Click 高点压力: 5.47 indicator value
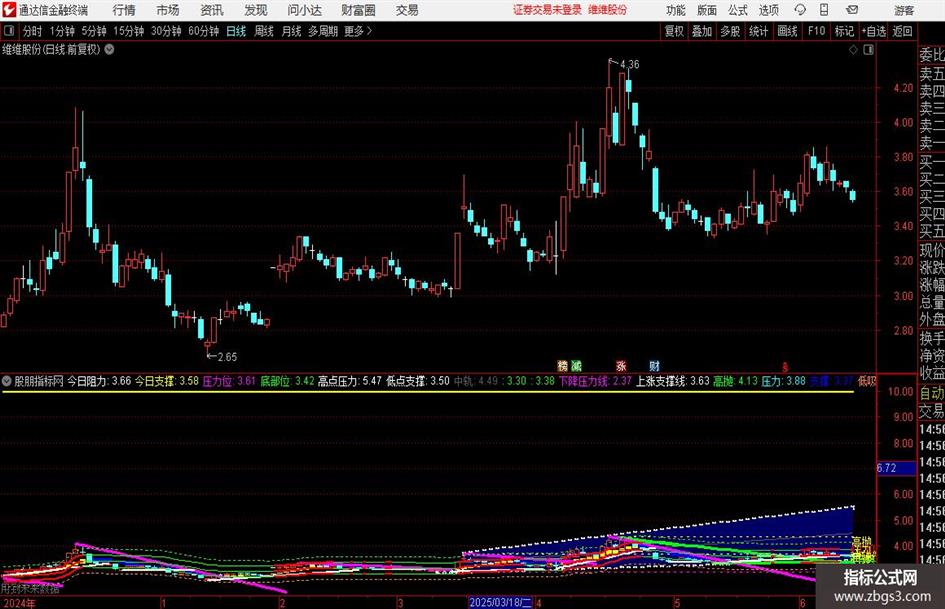 (x=350, y=381)
